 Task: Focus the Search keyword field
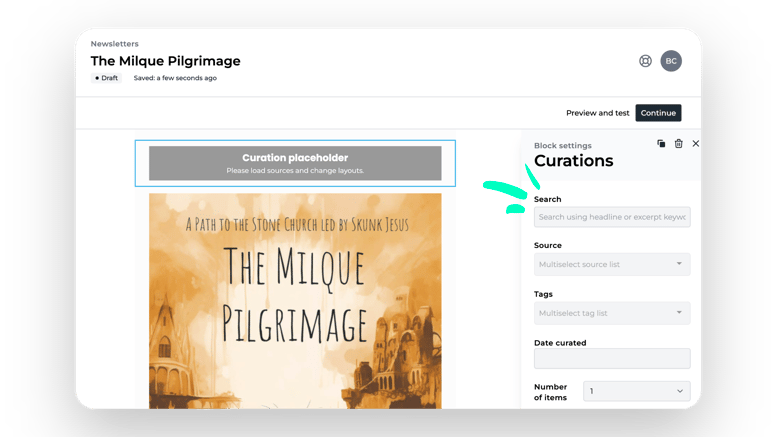point(612,217)
